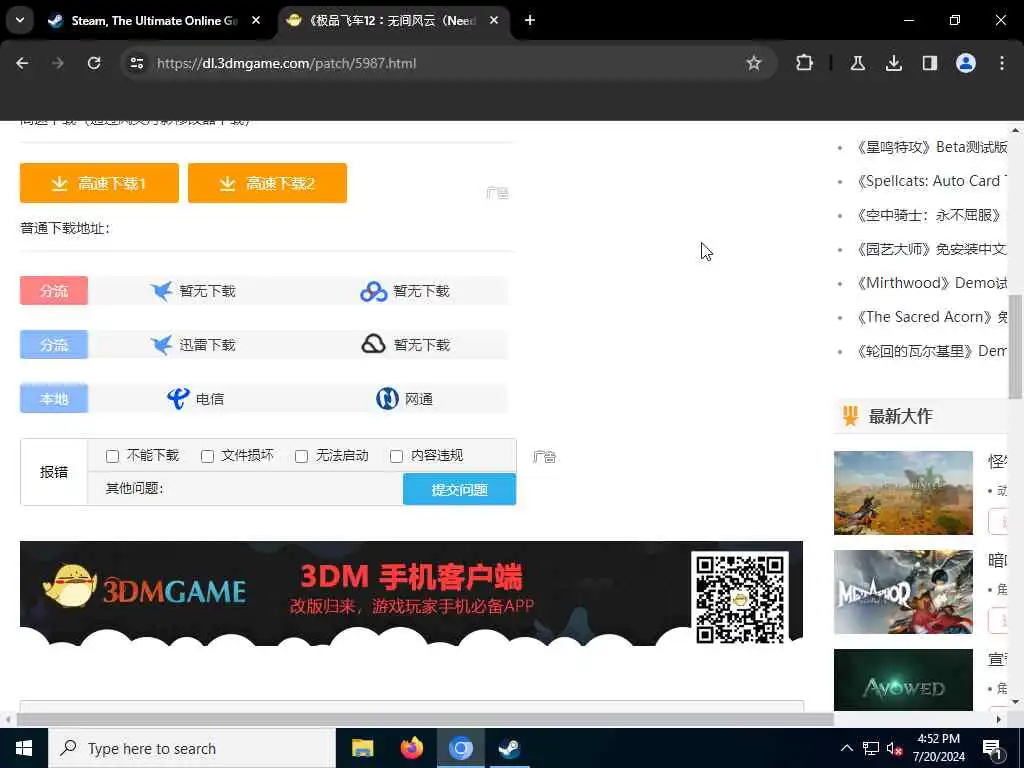The width and height of the screenshot is (1024, 768).
Task: Show hidden system tray icons
Action: pyautogui.click(x=846, y=748)
